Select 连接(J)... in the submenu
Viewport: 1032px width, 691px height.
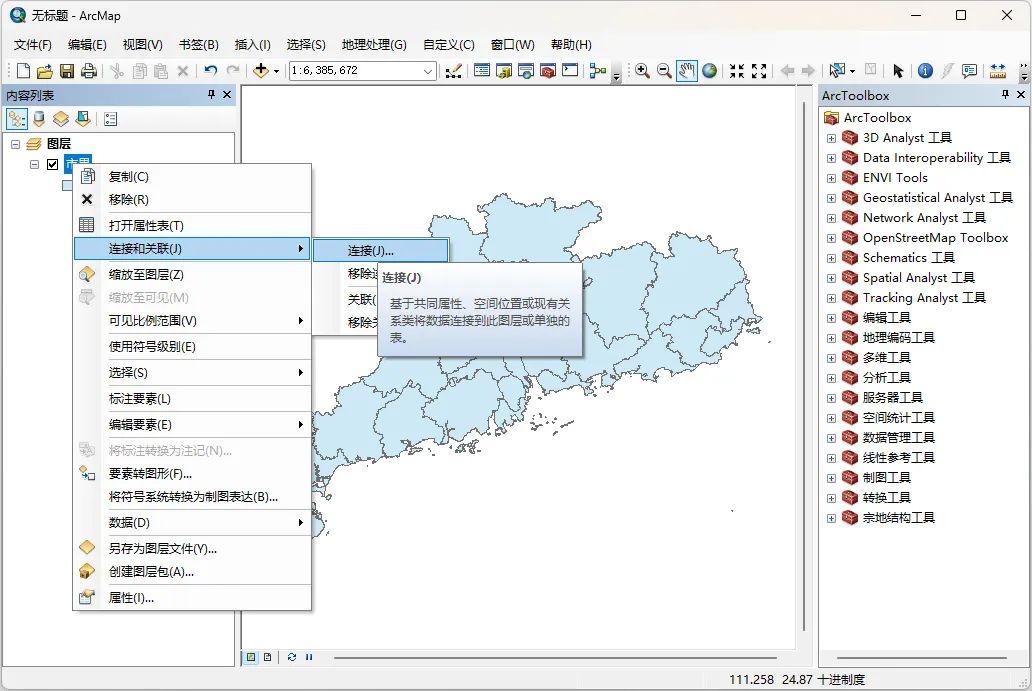(x=380, y=251)
